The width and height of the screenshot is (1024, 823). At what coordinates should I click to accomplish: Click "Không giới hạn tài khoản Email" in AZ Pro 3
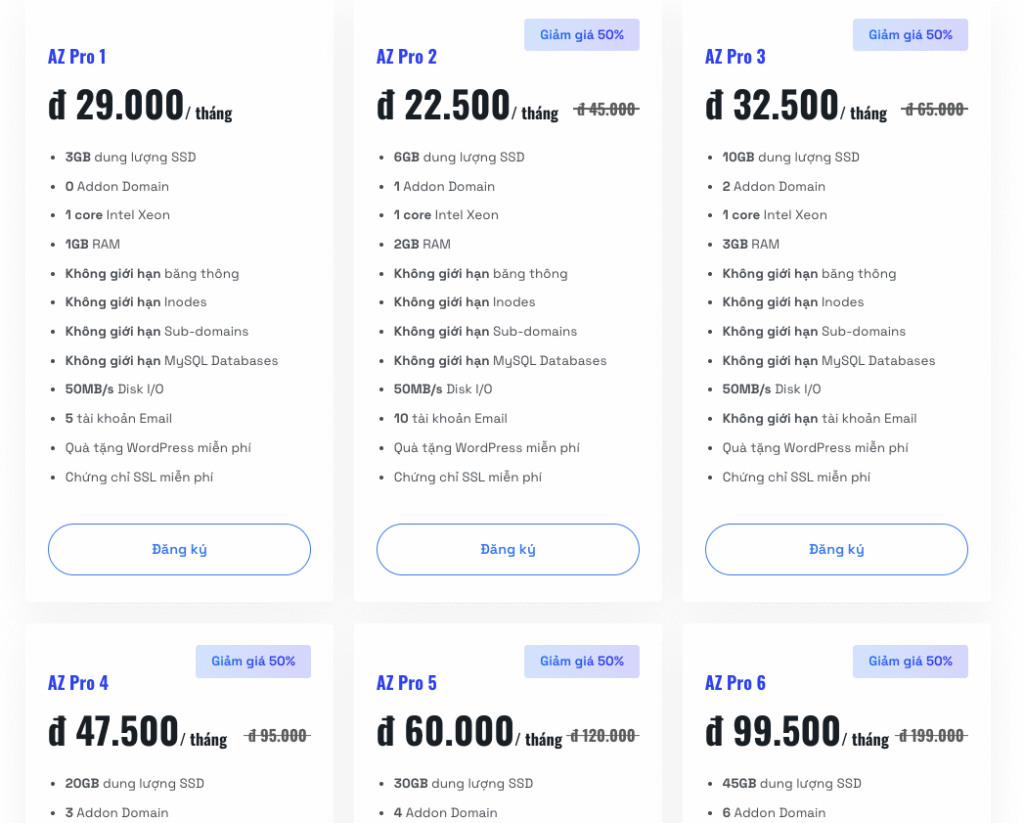pyautogui.click(x=819, y=418)
